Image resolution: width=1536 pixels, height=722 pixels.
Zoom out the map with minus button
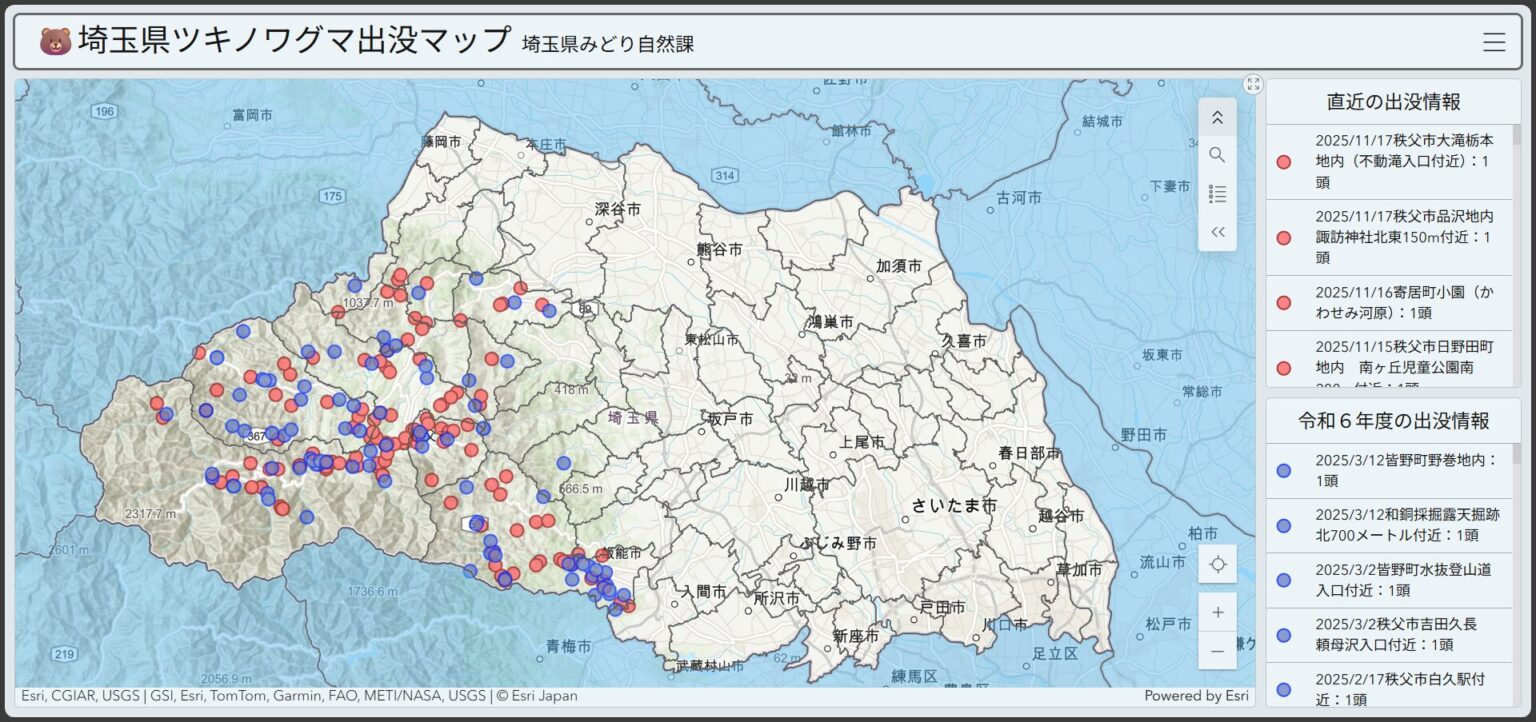(x=1217, y=651)
